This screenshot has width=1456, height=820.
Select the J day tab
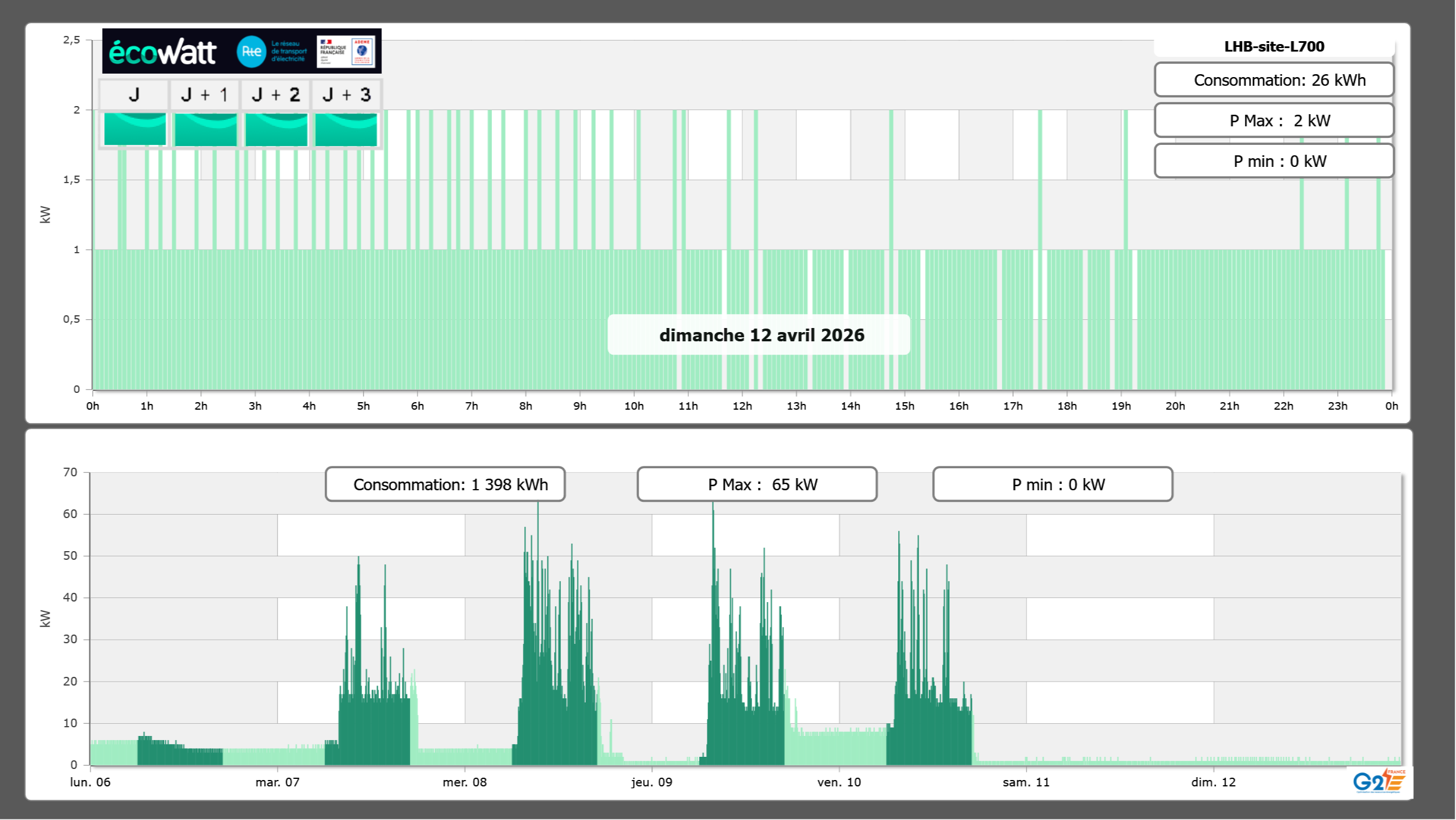pos(134,94)
